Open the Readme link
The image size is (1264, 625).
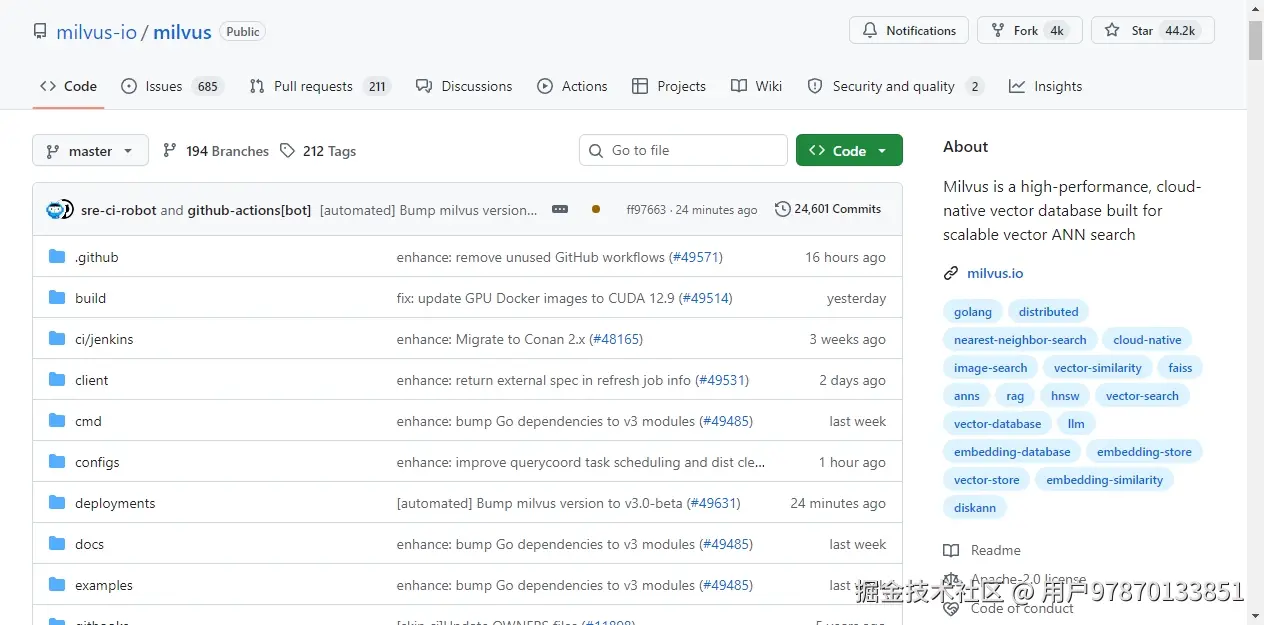982,550
